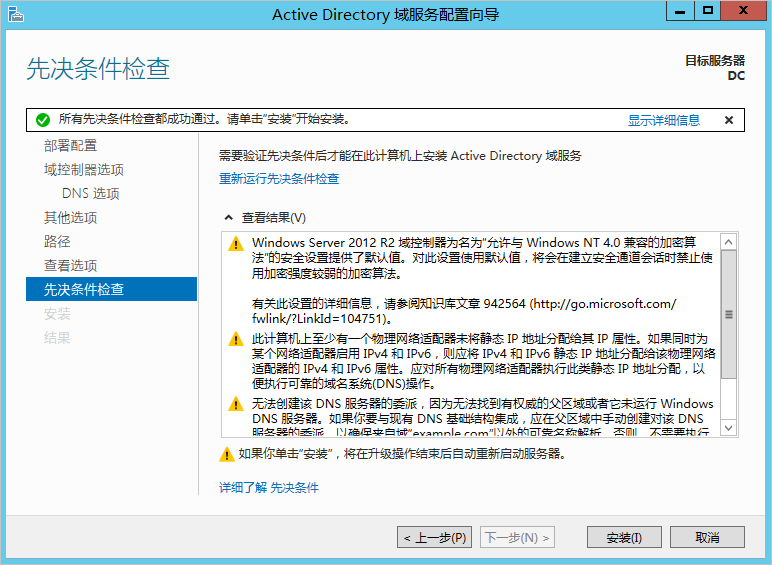Click the '无法创建该 DNS 服务器的委派' warning text
772x565 pixels.
(x=482, y=417)
